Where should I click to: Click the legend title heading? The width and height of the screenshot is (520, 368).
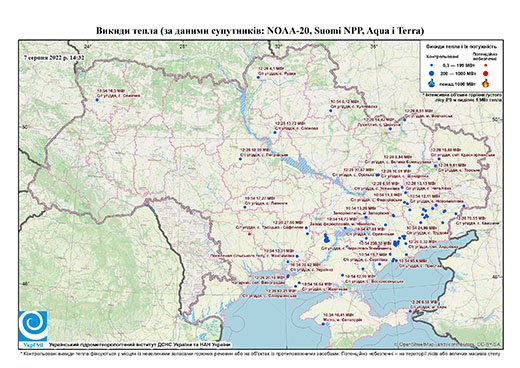coord(462,47)
